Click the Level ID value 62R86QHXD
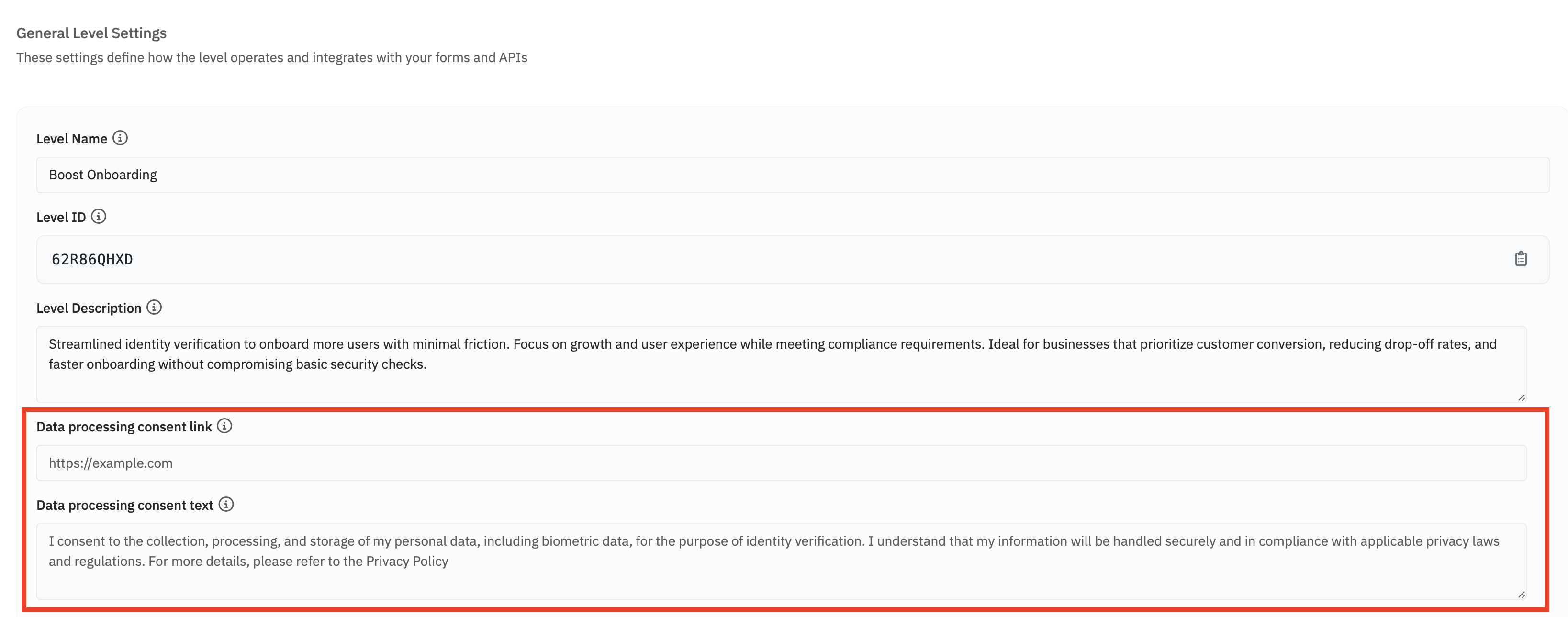Screen dimensions: 1568x617 coord(92,260)
